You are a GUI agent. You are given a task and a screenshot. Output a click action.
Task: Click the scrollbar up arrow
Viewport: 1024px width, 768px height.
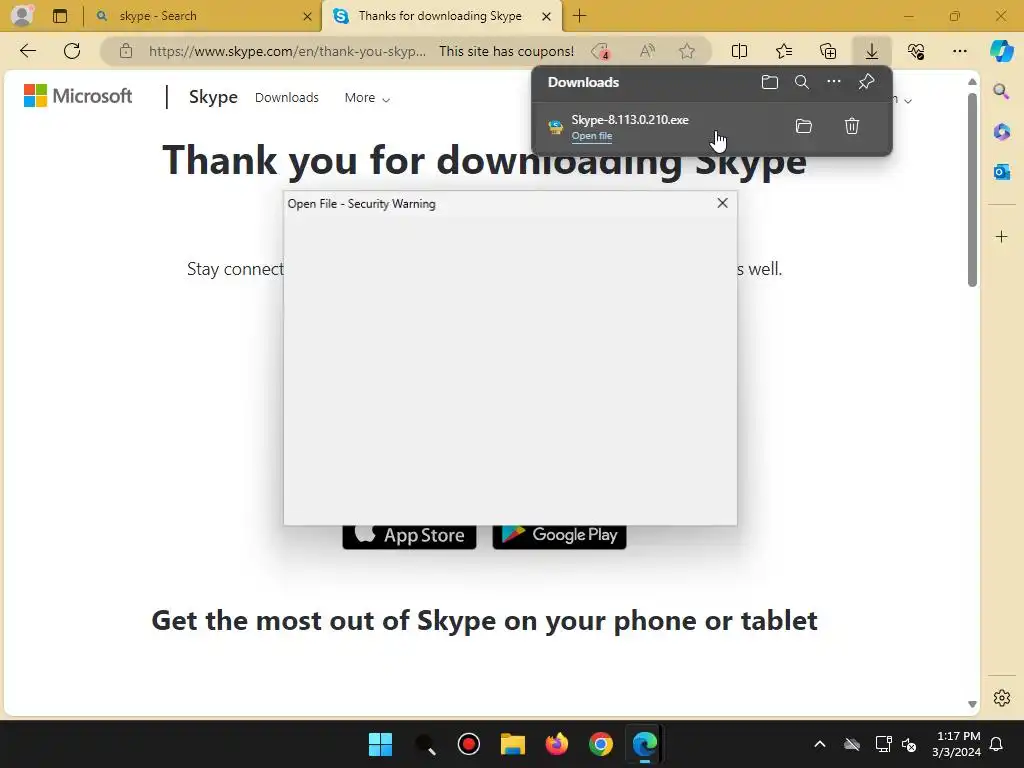click(x=972, y=82)
